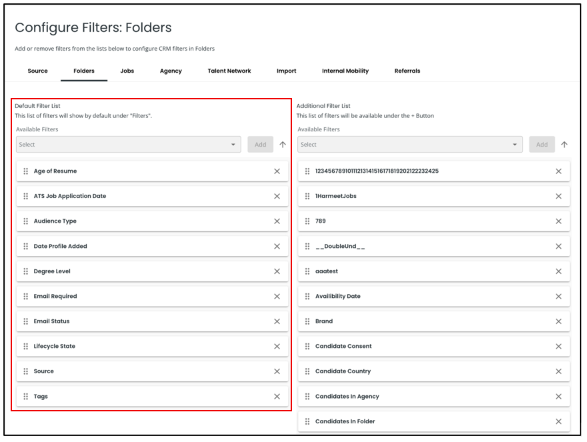
Task: Grab drag handle of Tags row
Action: 26,396
